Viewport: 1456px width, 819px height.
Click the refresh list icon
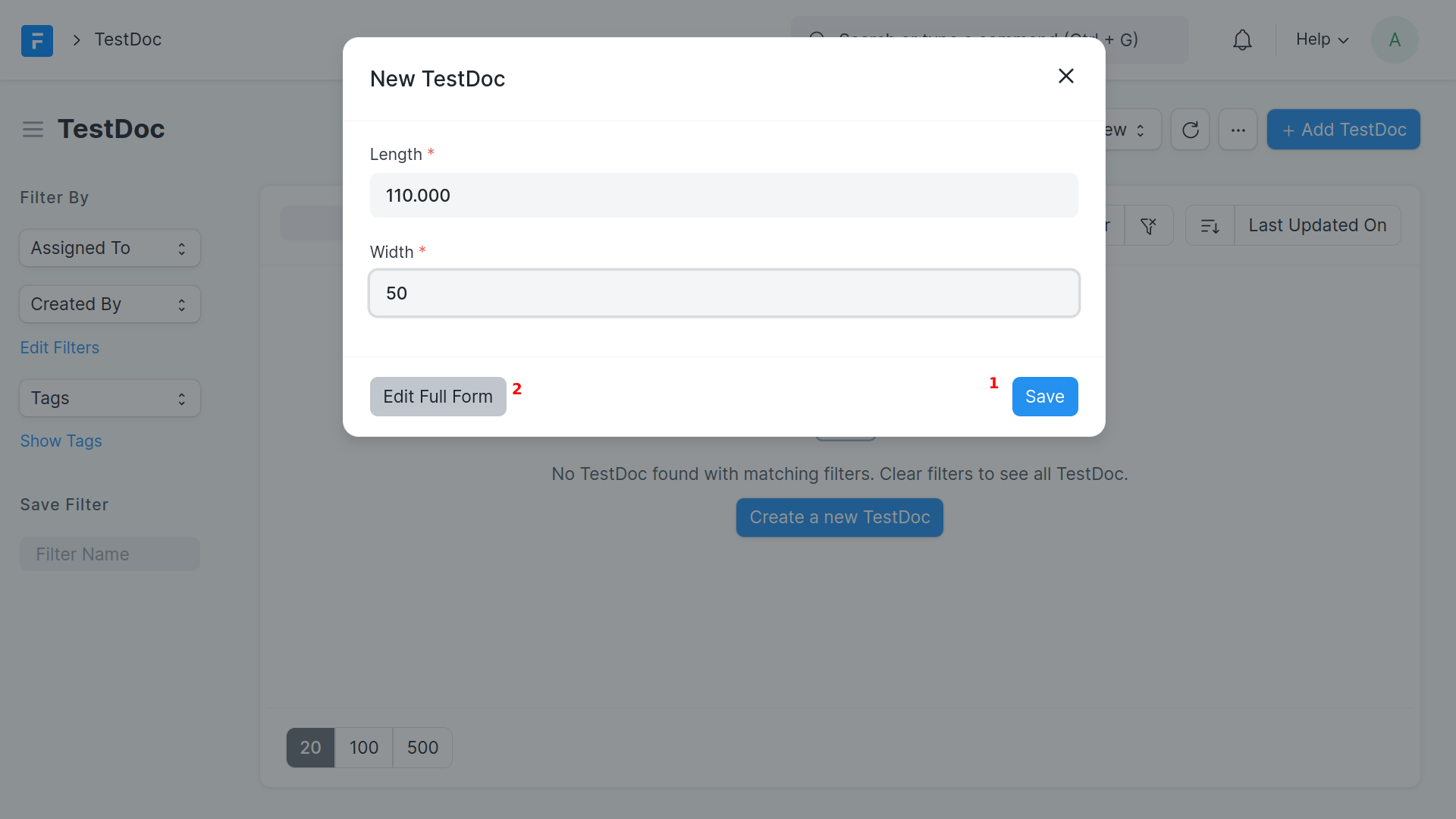1190,130
